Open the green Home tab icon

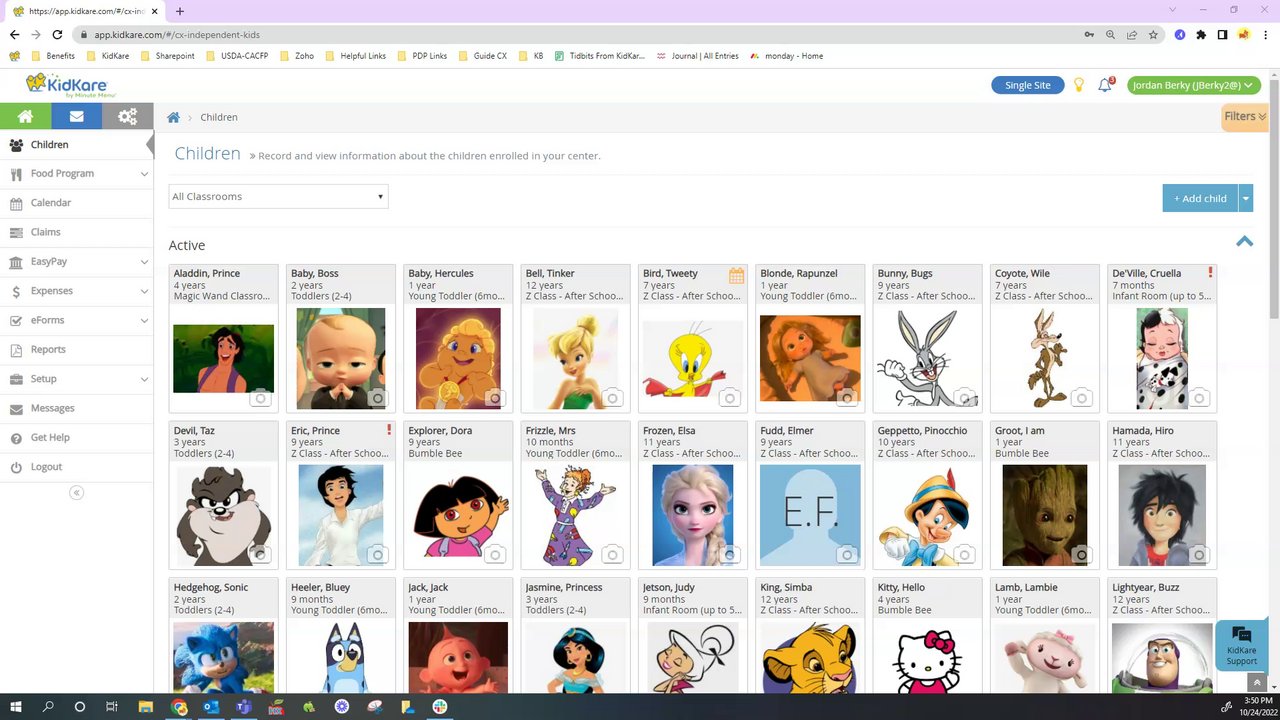tap(25, 116)
